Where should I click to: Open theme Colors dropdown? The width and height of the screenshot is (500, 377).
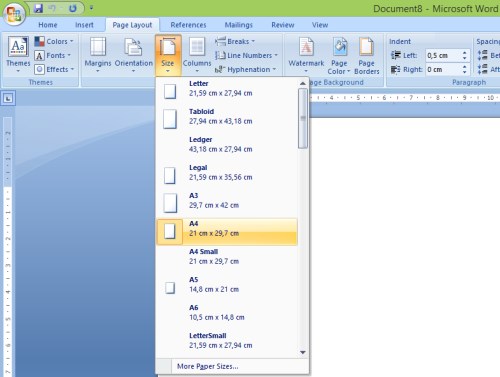click(54, 41)
